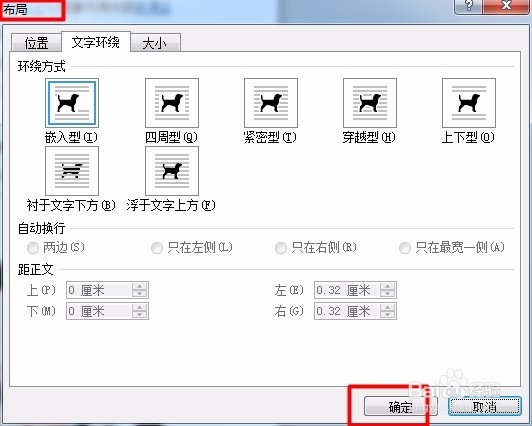532x426 pixels.
Task: Decrease the 下 distance with down arrow
Action: tap(139, 315)
